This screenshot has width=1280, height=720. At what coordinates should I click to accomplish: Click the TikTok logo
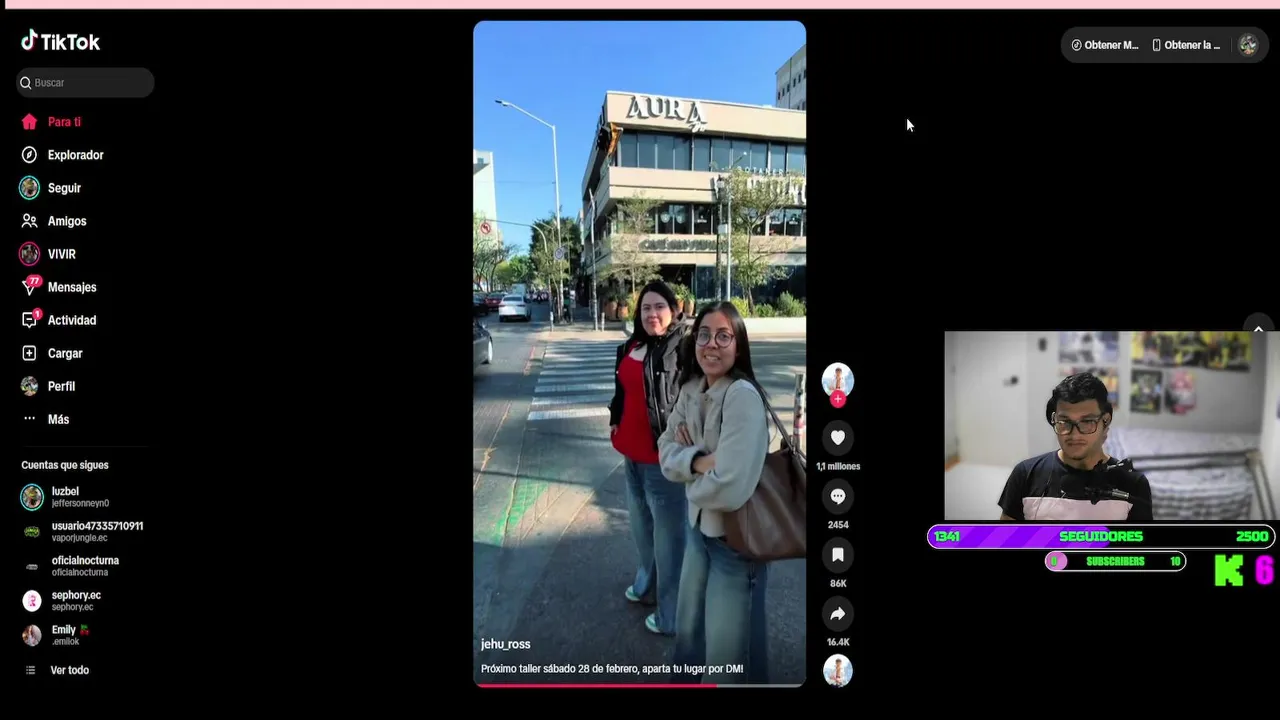[60, 41]
